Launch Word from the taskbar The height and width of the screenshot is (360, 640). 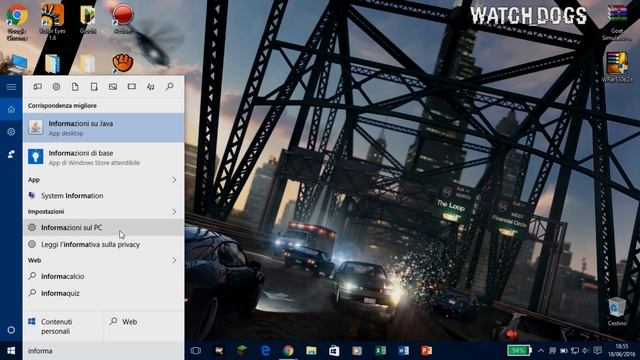(403, 351)
